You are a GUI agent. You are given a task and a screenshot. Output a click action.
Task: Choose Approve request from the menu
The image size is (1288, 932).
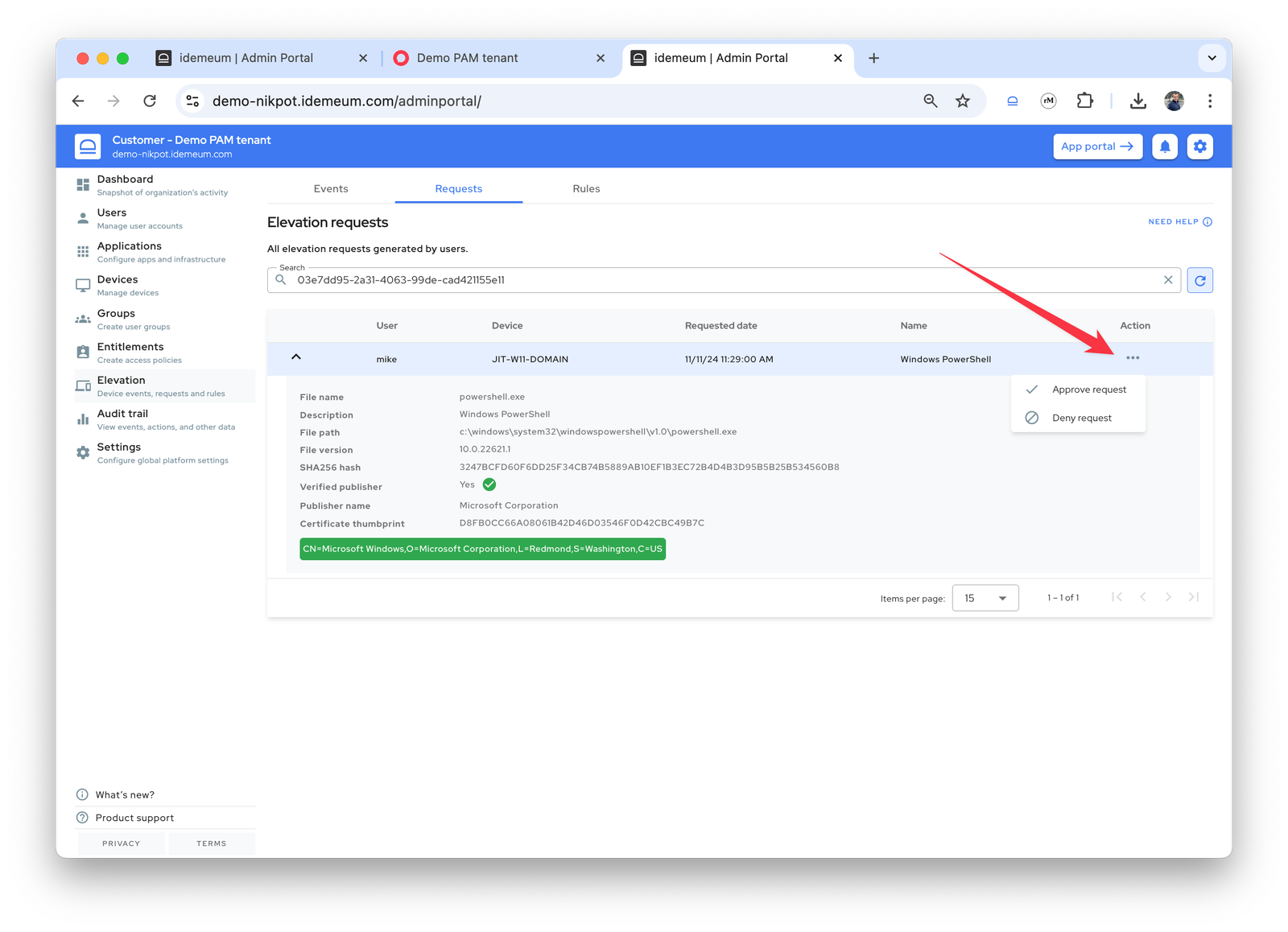pyautogui.click(x=1078, y=390)
